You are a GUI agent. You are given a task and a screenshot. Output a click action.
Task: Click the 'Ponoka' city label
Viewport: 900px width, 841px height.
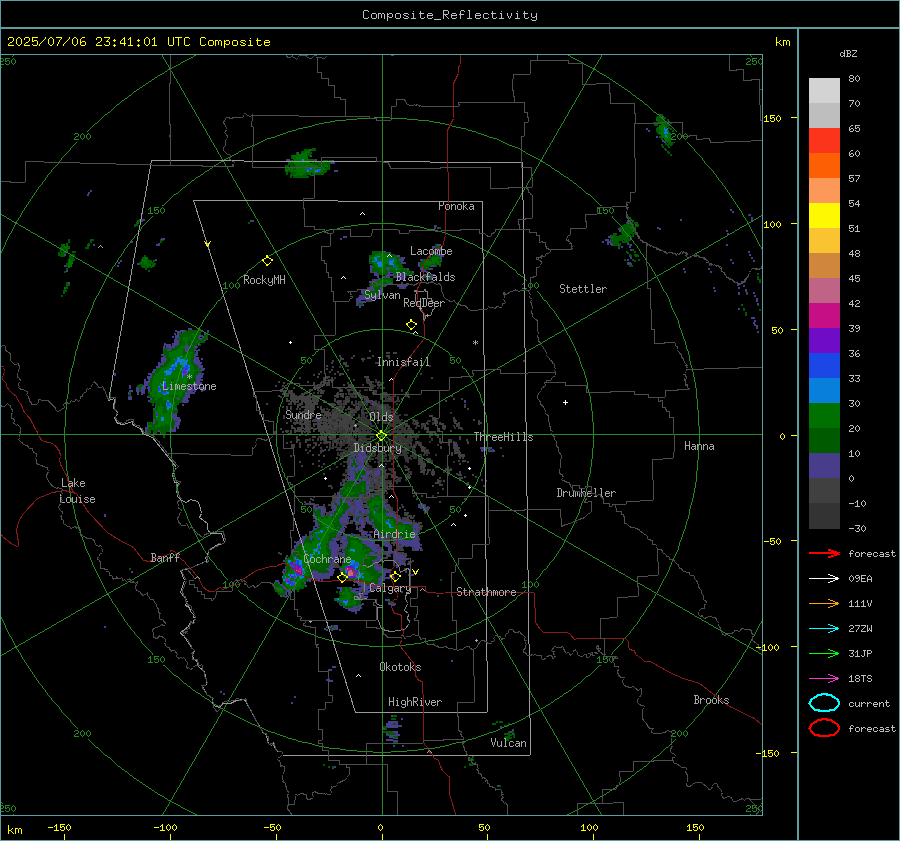(x=456, y=206)
